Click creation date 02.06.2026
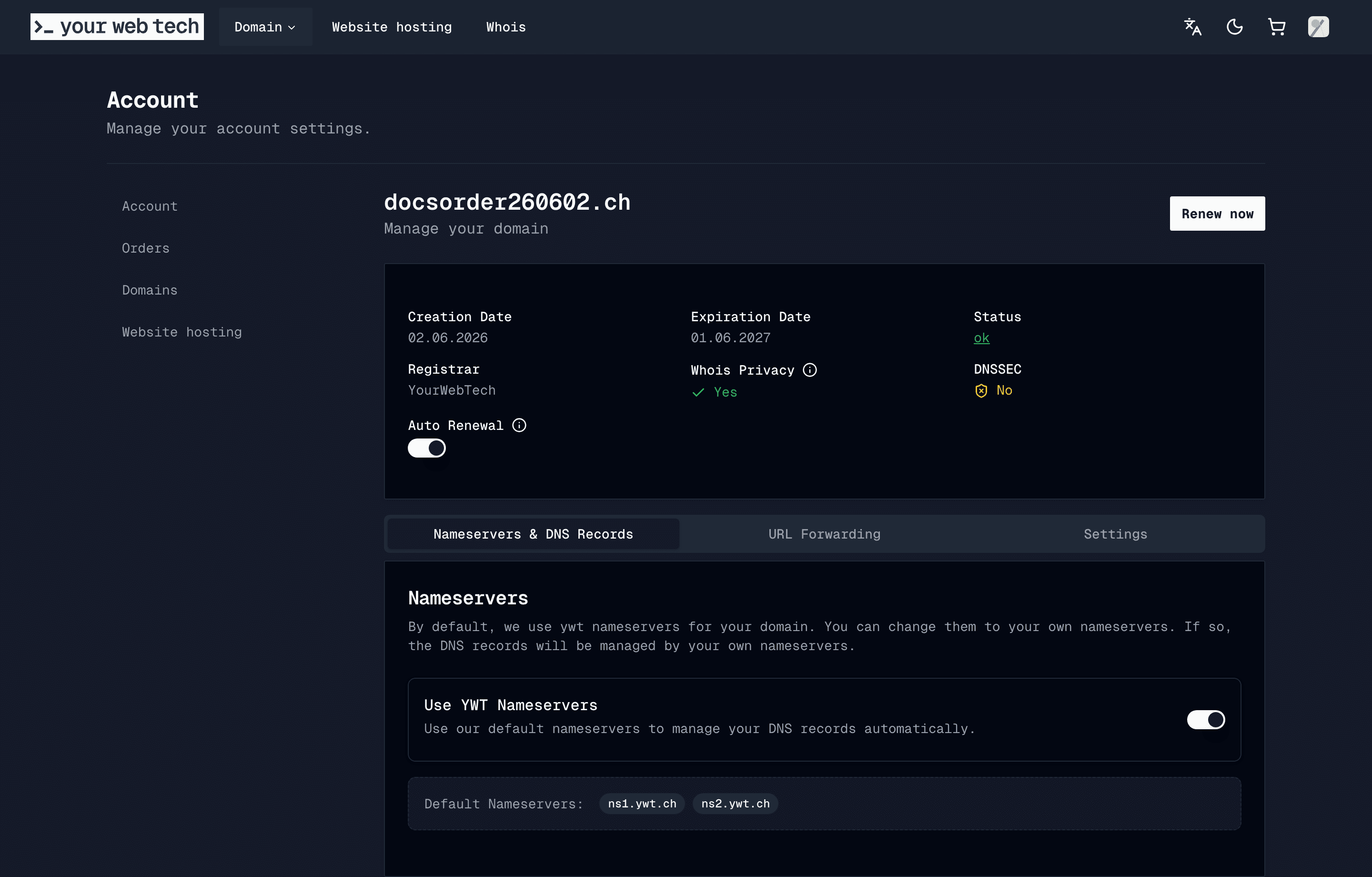Viewport: 1372px width, 877px height. [448, 338]
